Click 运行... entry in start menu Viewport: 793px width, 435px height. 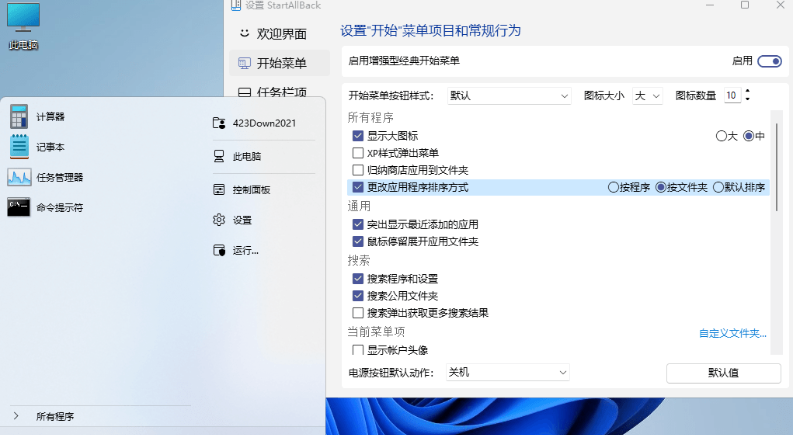click(246, 250)
